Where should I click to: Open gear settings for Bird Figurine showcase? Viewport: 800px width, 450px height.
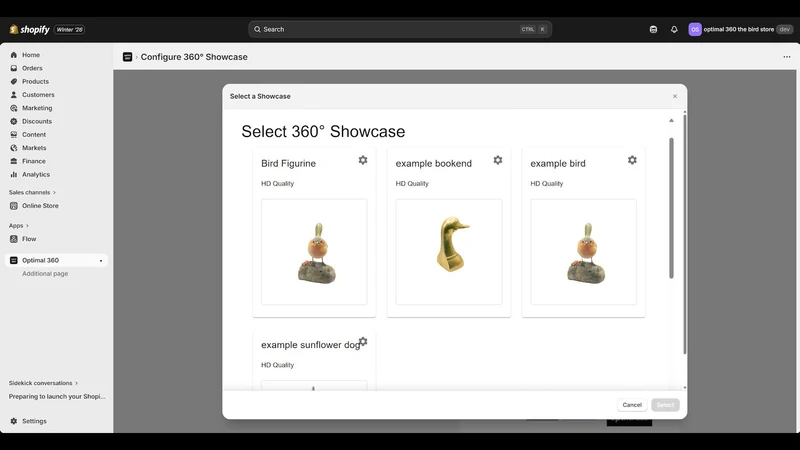363,160
